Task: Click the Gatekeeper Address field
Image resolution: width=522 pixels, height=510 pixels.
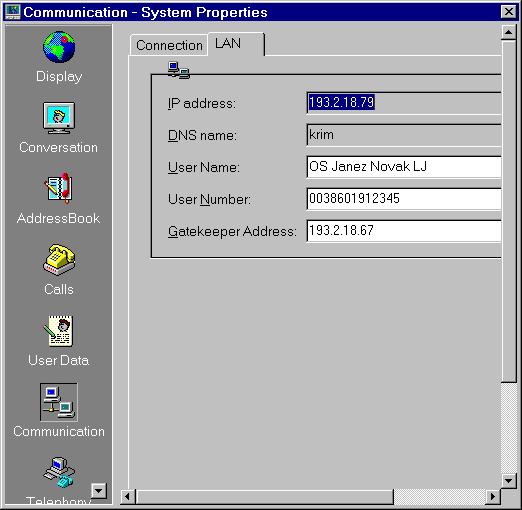Action: (404, 231)
